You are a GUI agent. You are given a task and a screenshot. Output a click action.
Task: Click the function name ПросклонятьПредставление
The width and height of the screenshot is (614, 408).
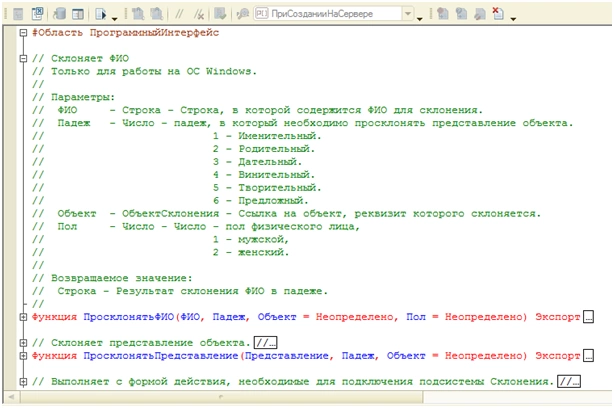[161, 356]
